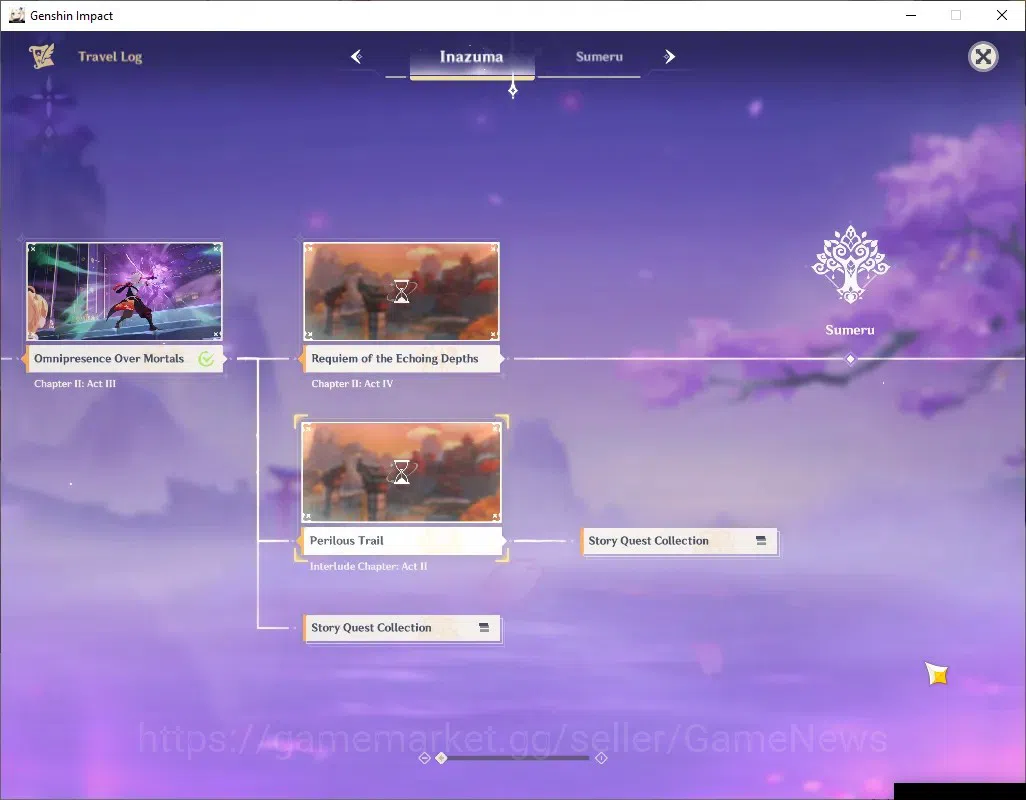The height and width of the screenshot is (800, 1026).
Task: Open Requiem of the Echoing Depths thumbnail
Action: pos(401,292)
